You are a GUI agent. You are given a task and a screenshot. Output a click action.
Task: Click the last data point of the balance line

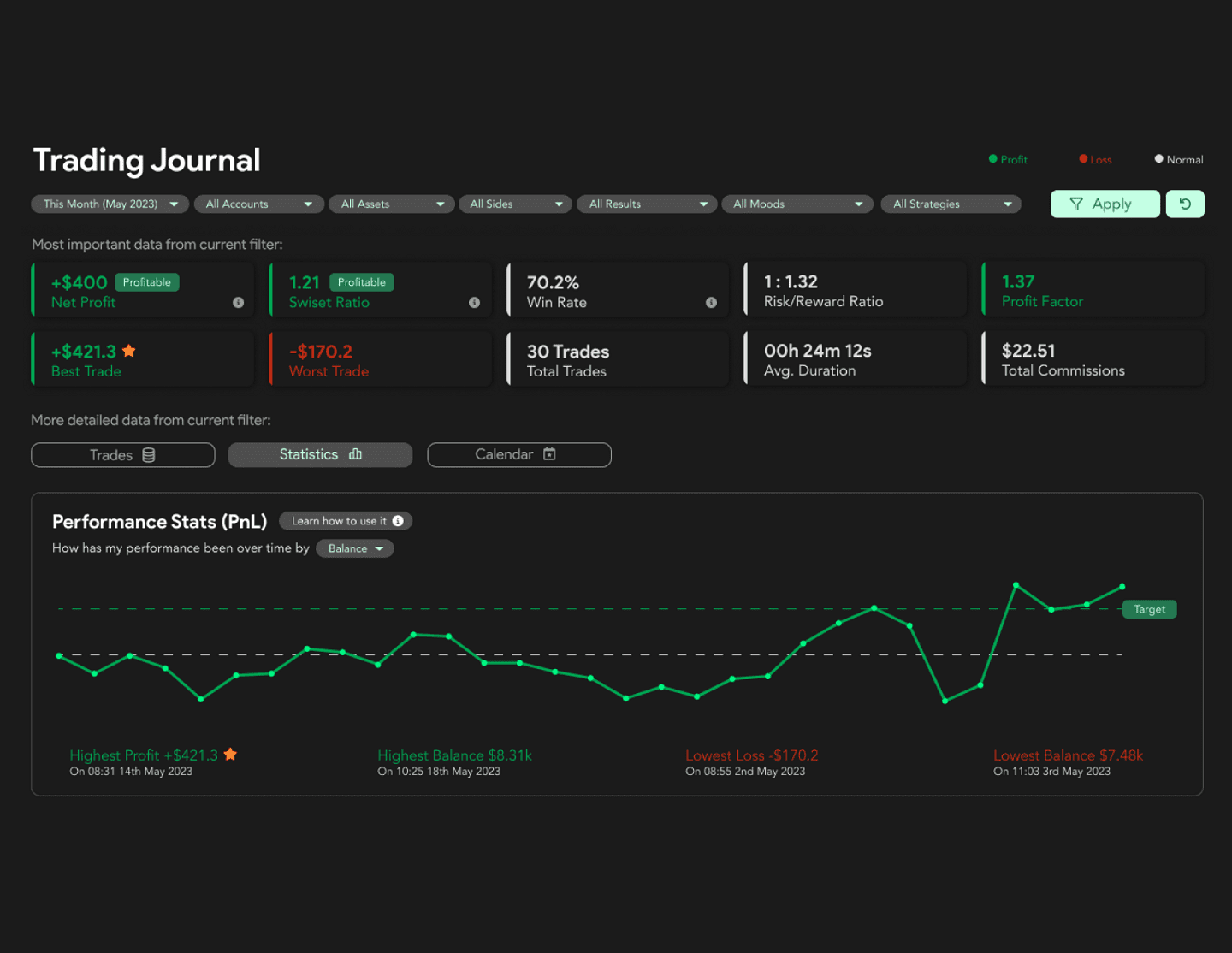point(1122,587)
